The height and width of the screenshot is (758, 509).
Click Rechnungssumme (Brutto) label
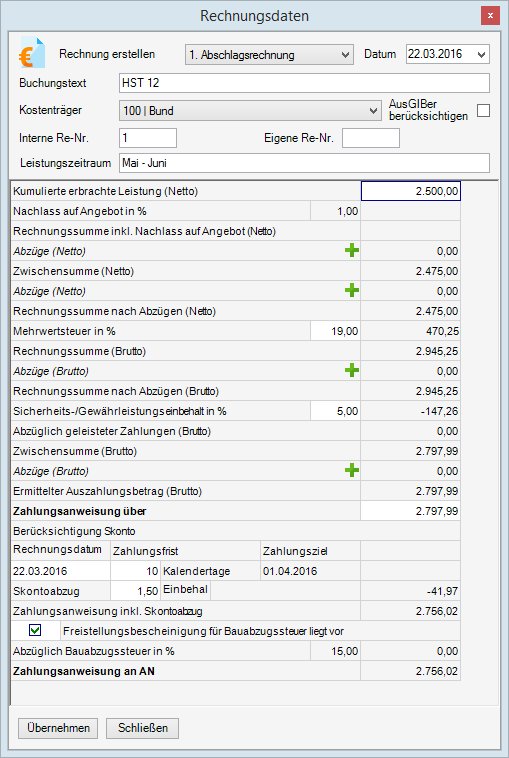pos(80,351)
